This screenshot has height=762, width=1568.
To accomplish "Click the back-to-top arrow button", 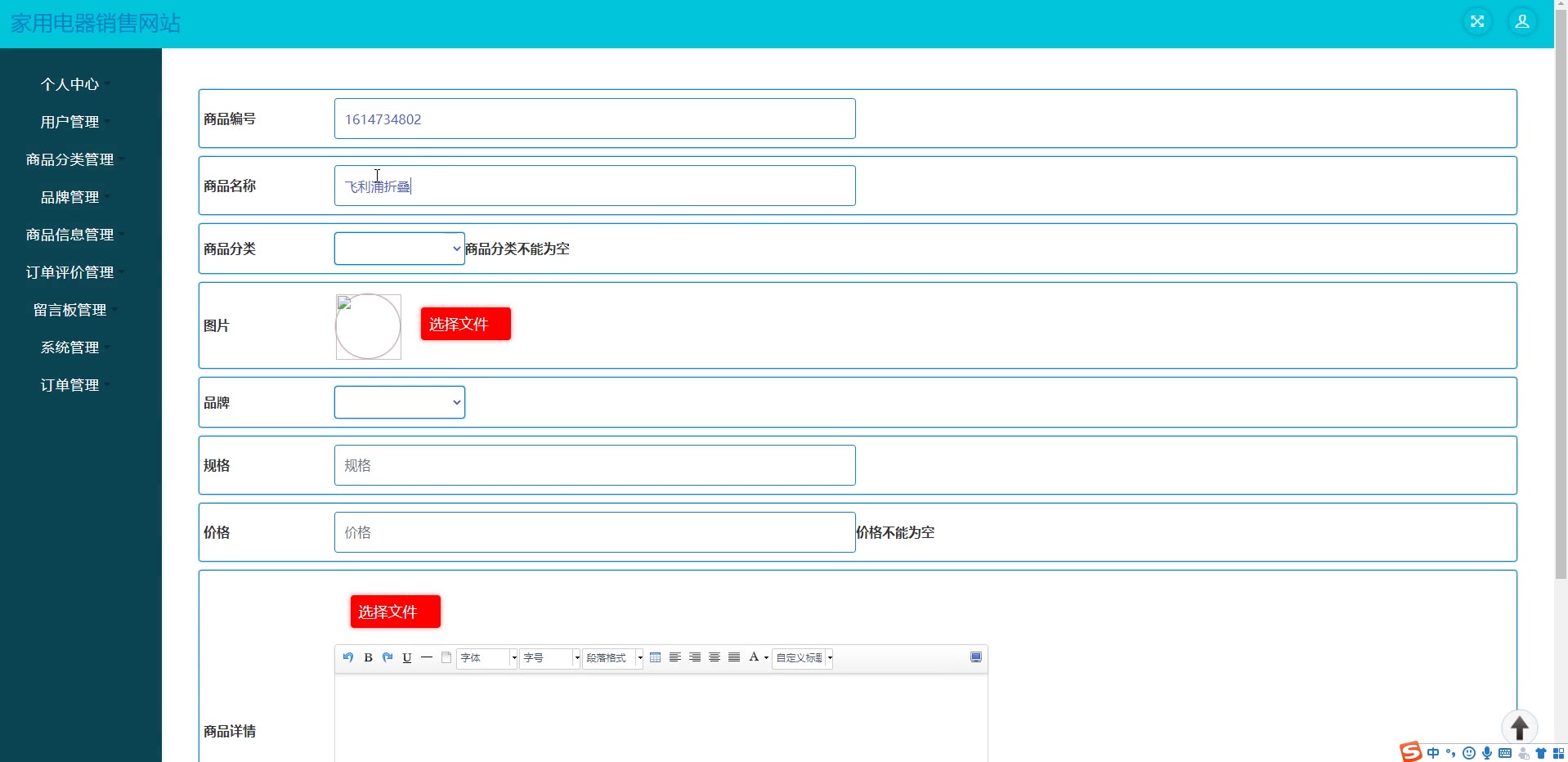I will (x=1520, y=727).
